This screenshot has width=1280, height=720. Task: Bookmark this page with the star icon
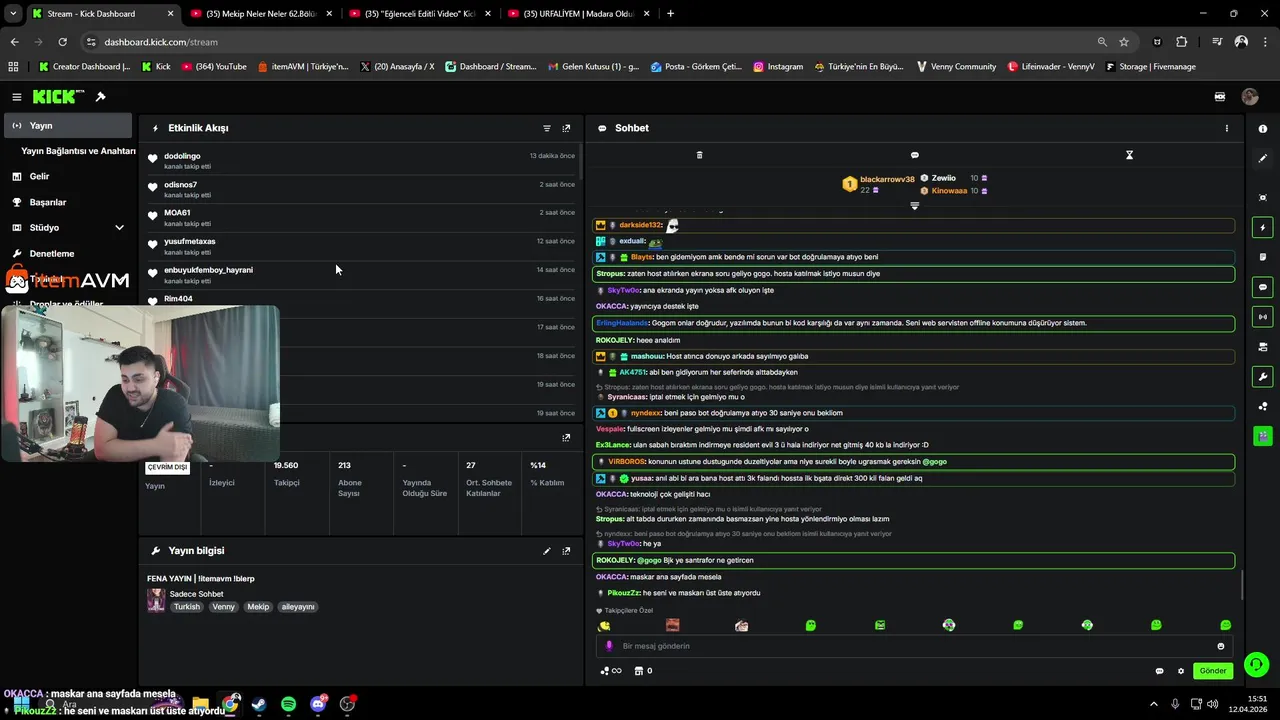tap(1124, 42)
